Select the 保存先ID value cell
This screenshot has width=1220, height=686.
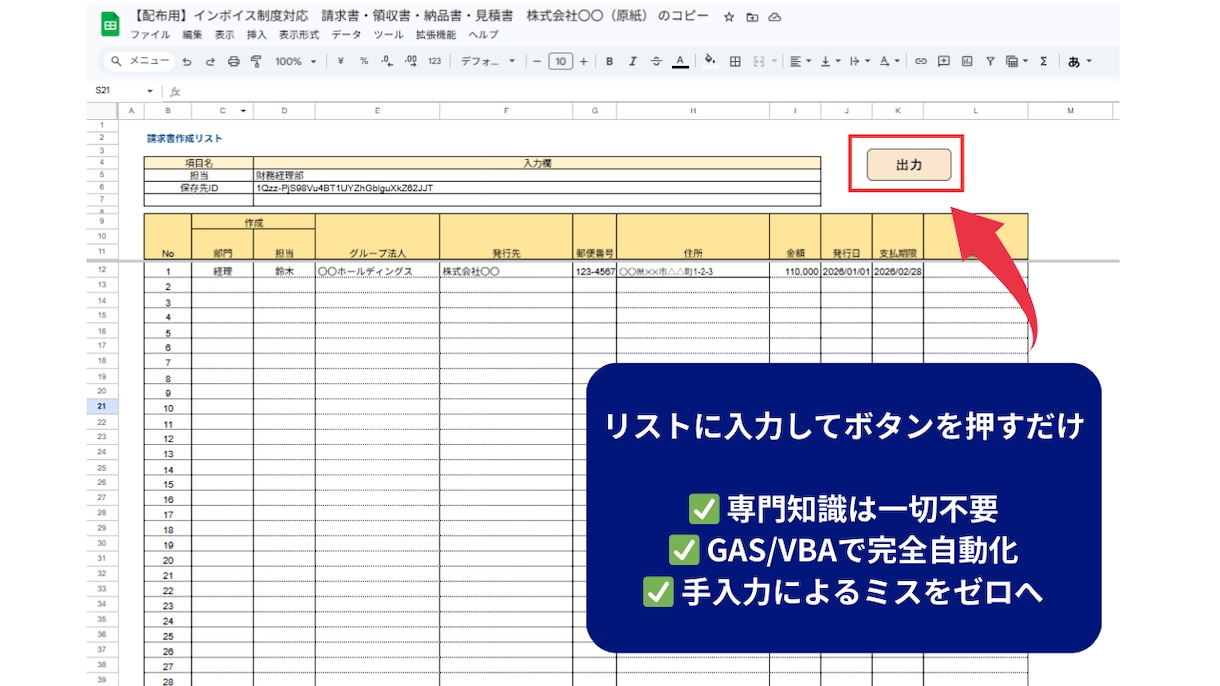[537, 187]
